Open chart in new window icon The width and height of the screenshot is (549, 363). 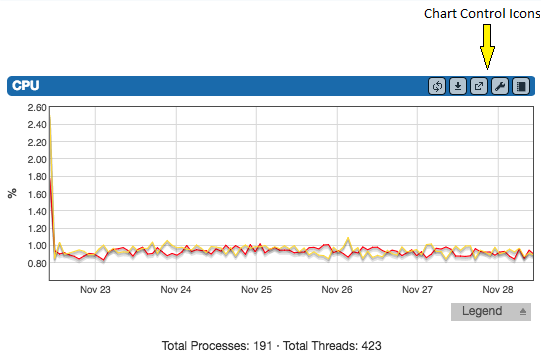(479, 86)
